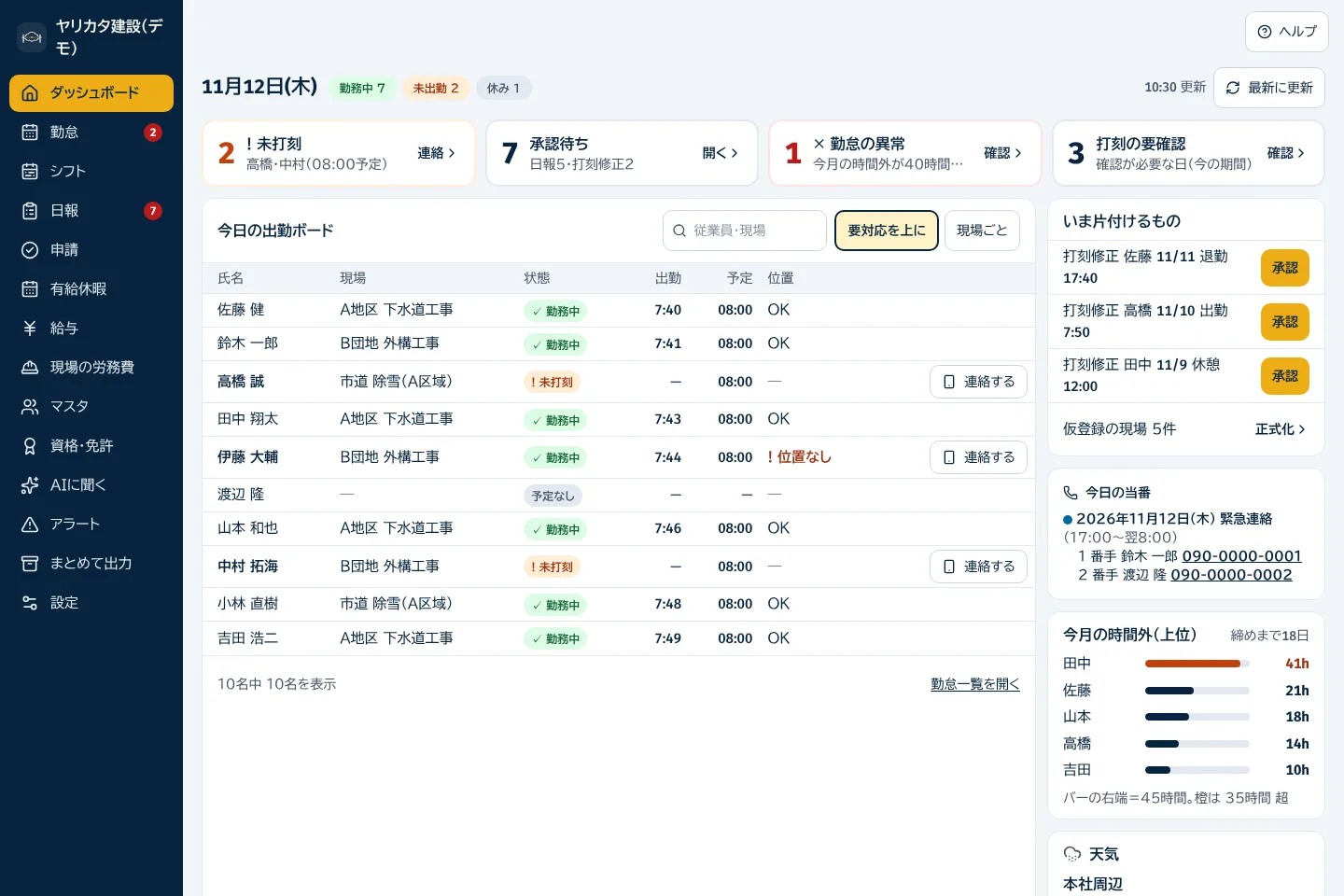Click 吉田 10h overtime bar
This screenshot has width=1344, height=896.
click(1197, 770)
